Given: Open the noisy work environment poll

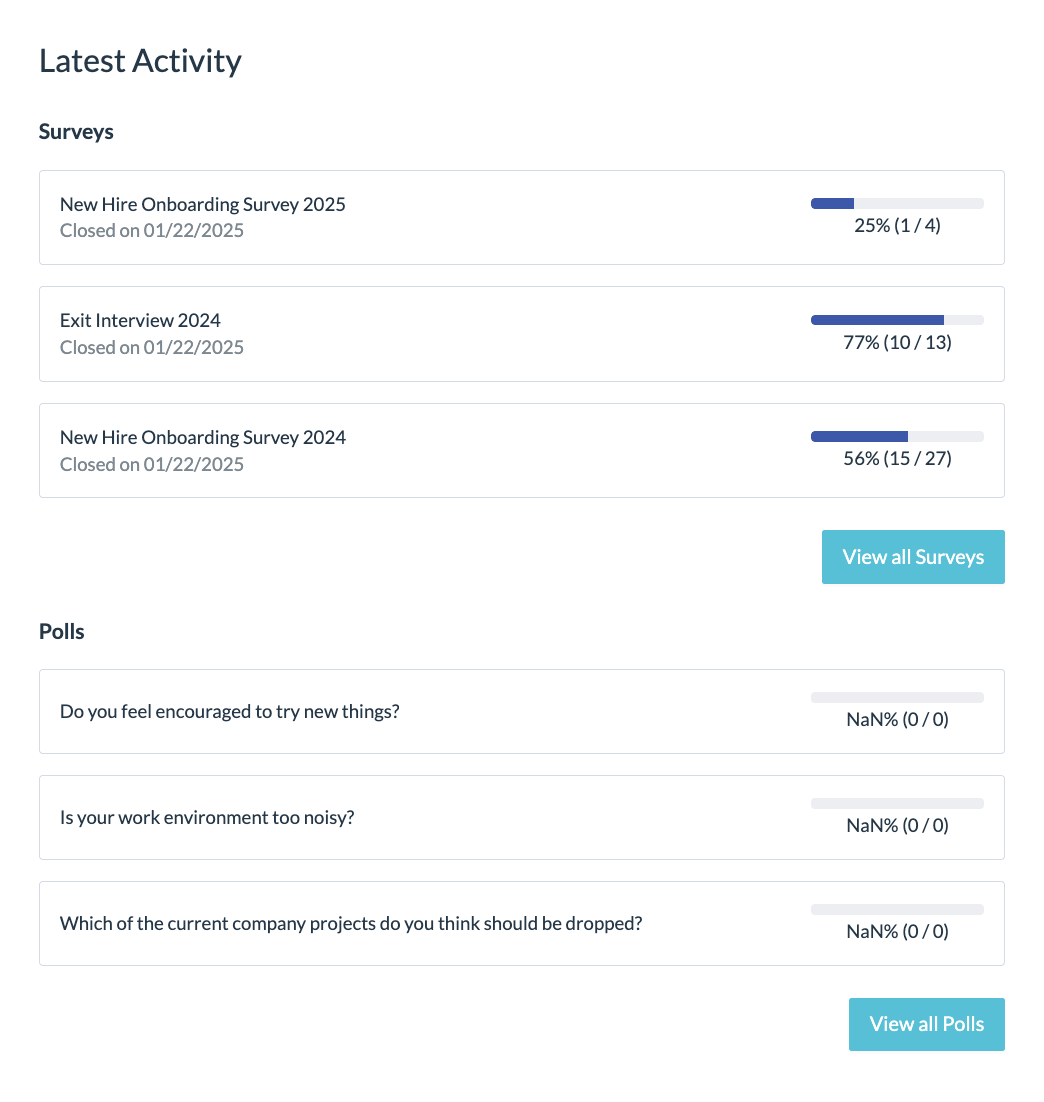Looking at the screenshot, I should 522,817.
